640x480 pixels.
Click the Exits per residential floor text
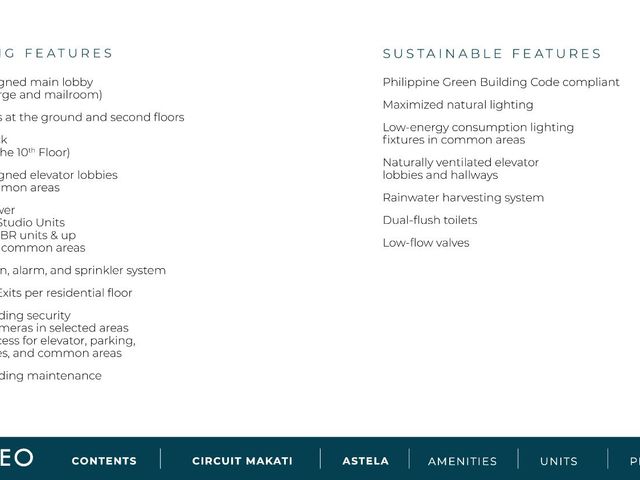point(66,293)
